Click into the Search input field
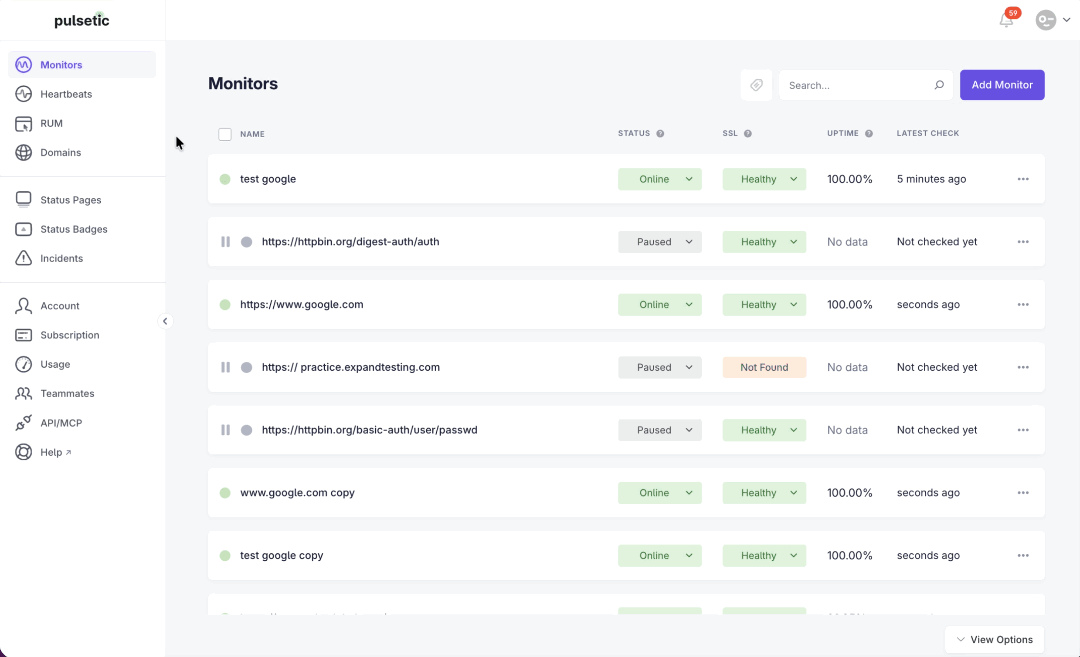 (857, 85)
